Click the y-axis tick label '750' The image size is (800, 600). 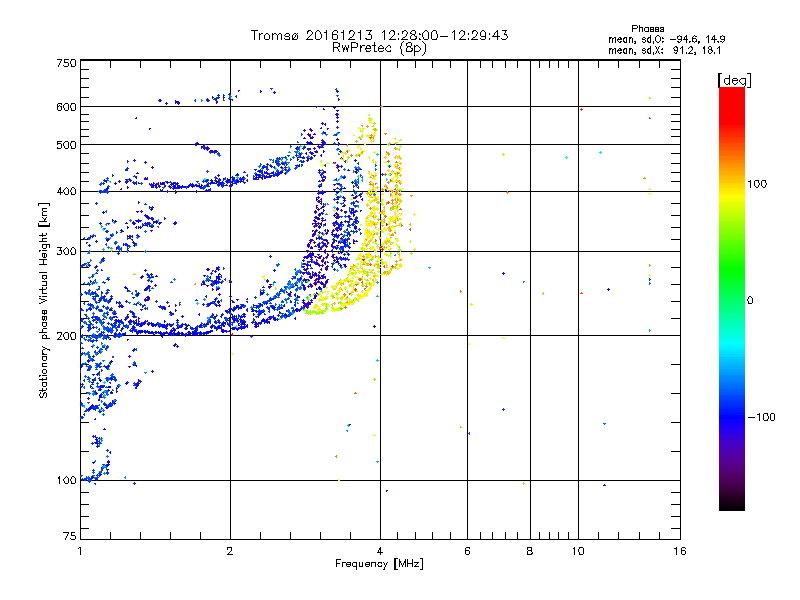pos(66,63)
